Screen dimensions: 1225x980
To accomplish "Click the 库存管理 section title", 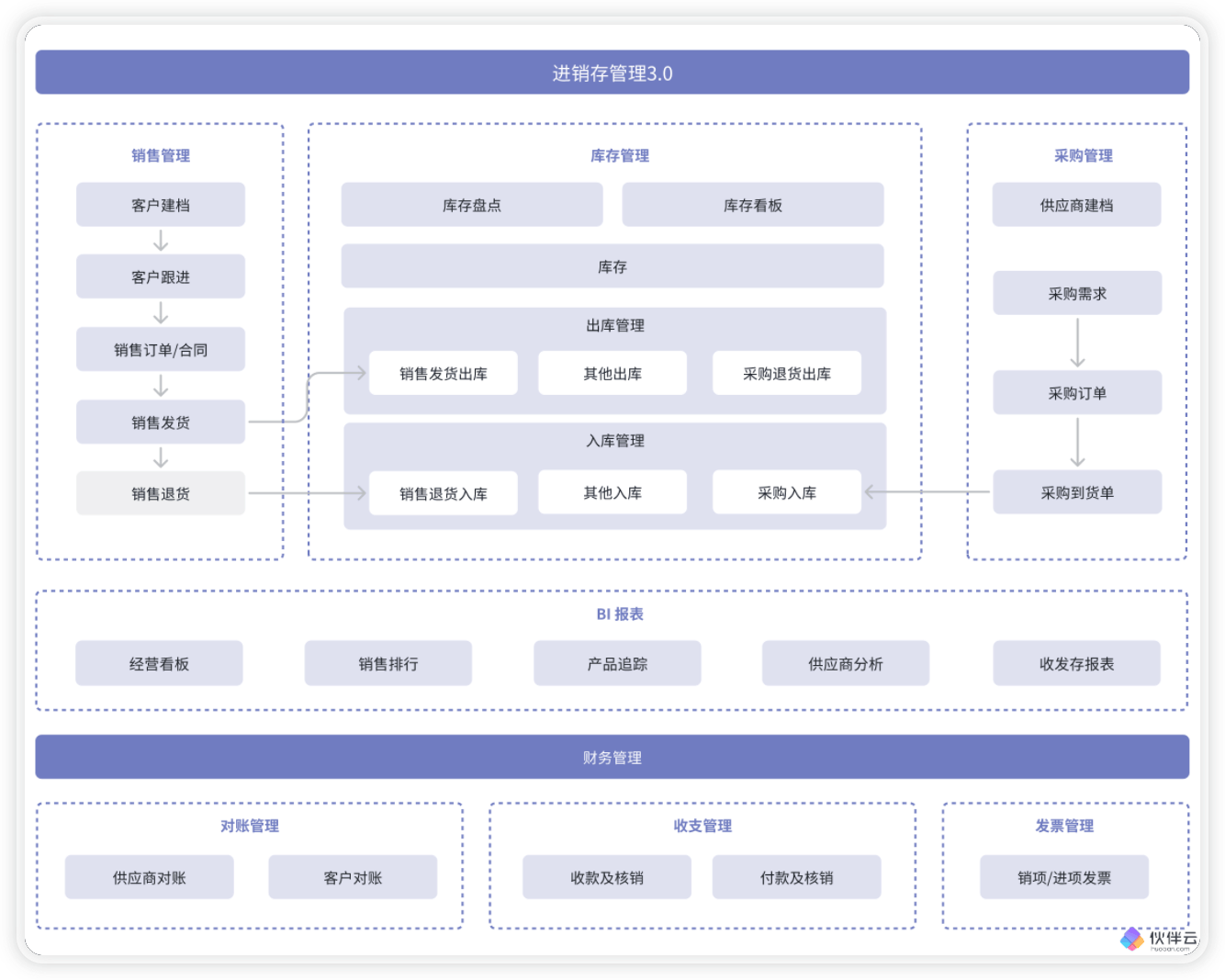I will click(x=620, y=155).
